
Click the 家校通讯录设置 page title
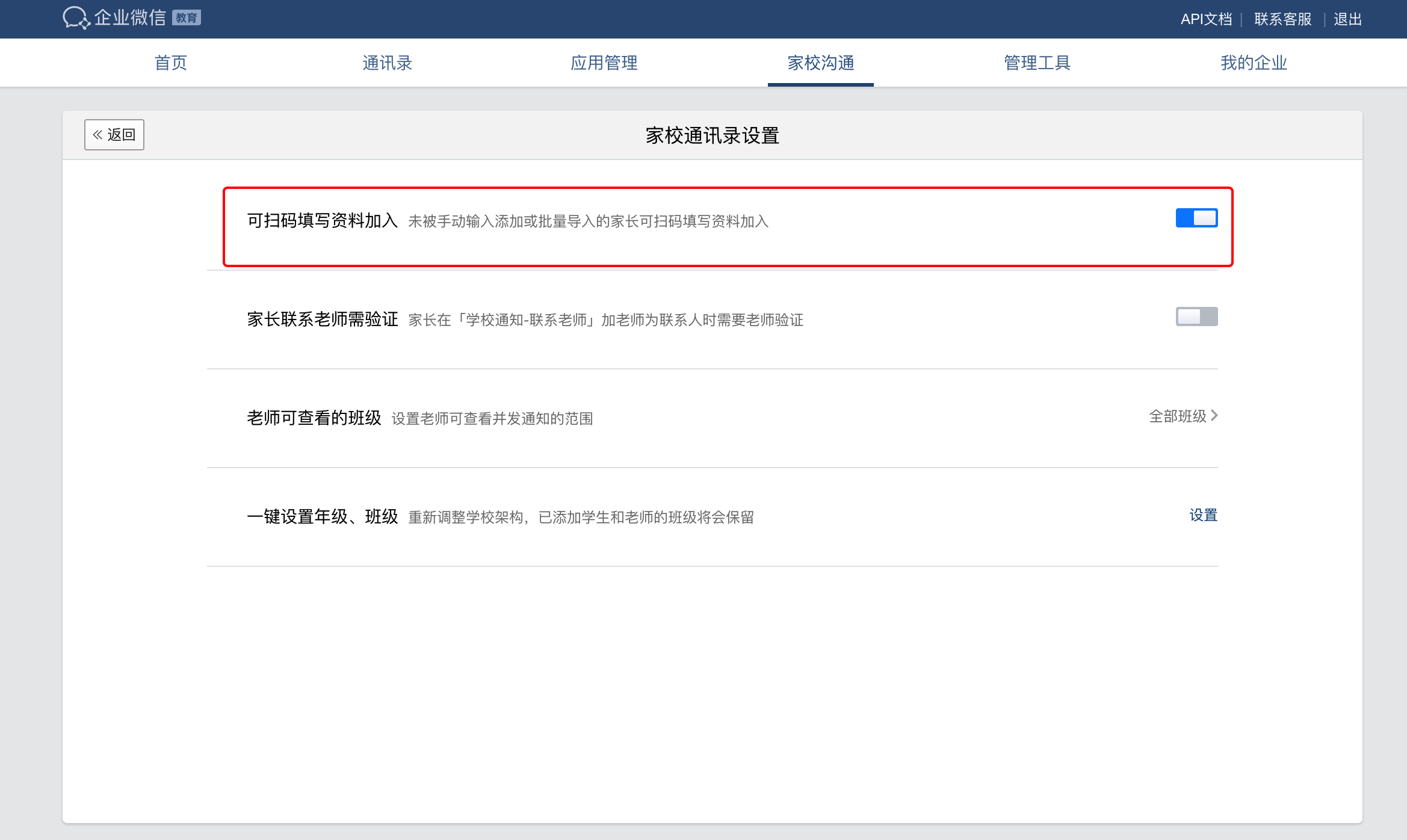(x=712, y=135)
